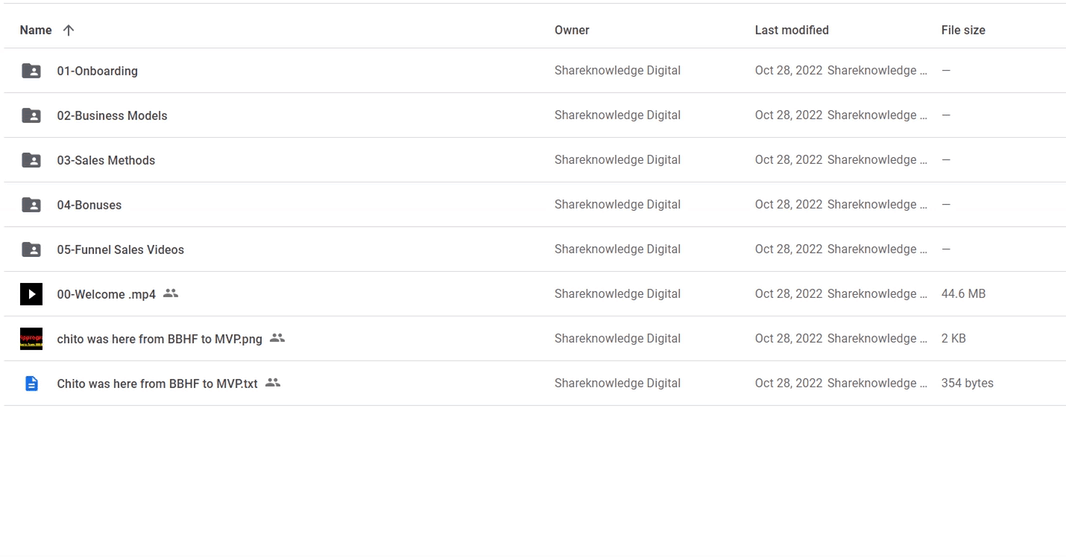Click the File size column header
Viewport: 1066px width, 557px height.
click(963, 30)
